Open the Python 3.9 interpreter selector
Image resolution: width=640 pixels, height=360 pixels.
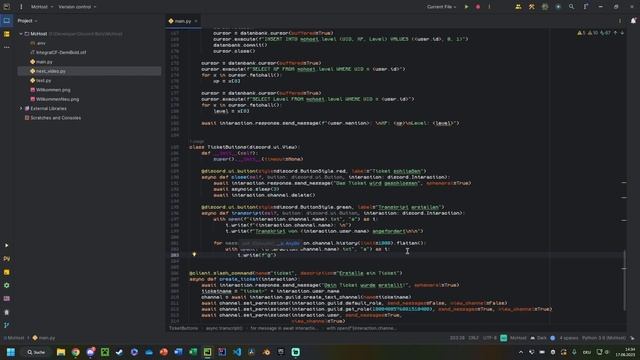[604, 338]
